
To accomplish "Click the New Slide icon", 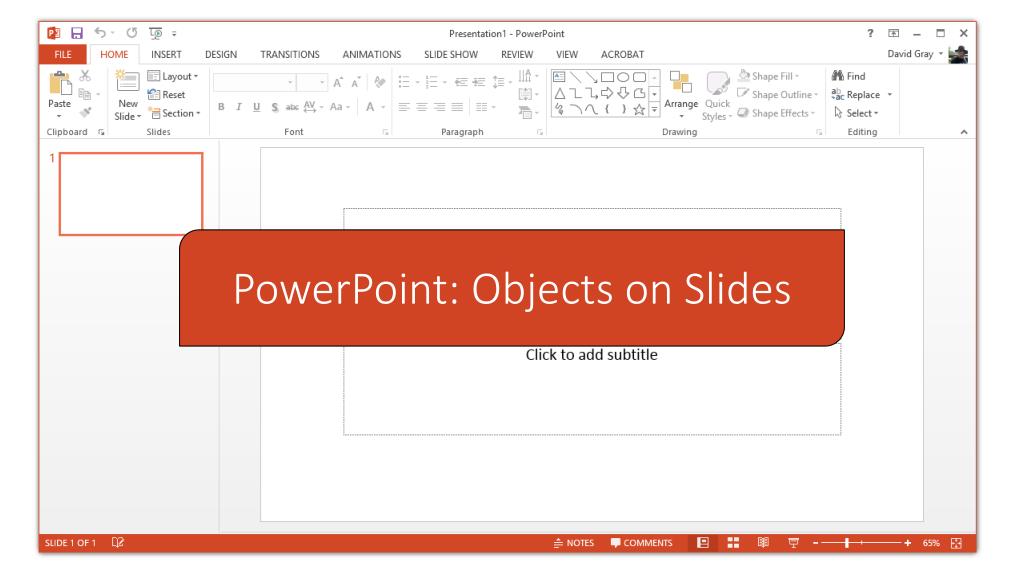I will pyautogui.click(x=127, y=82).
